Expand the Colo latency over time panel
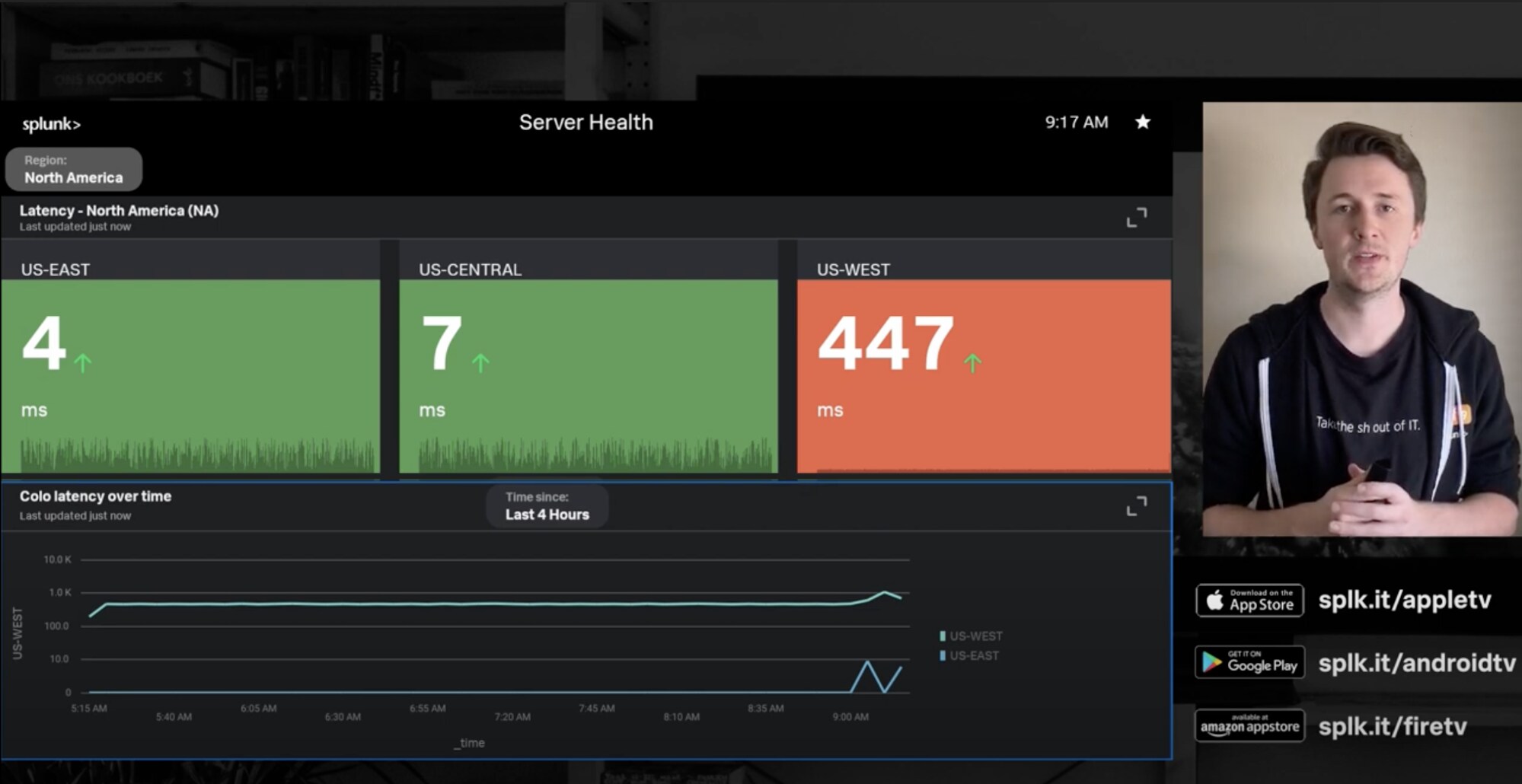The image size is (1522, 784). tap(1136, 506)
